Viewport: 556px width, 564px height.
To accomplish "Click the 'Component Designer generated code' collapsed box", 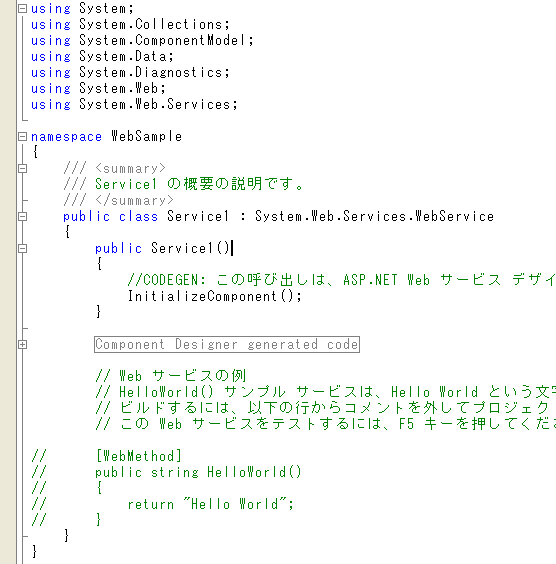I will point(227,345).
